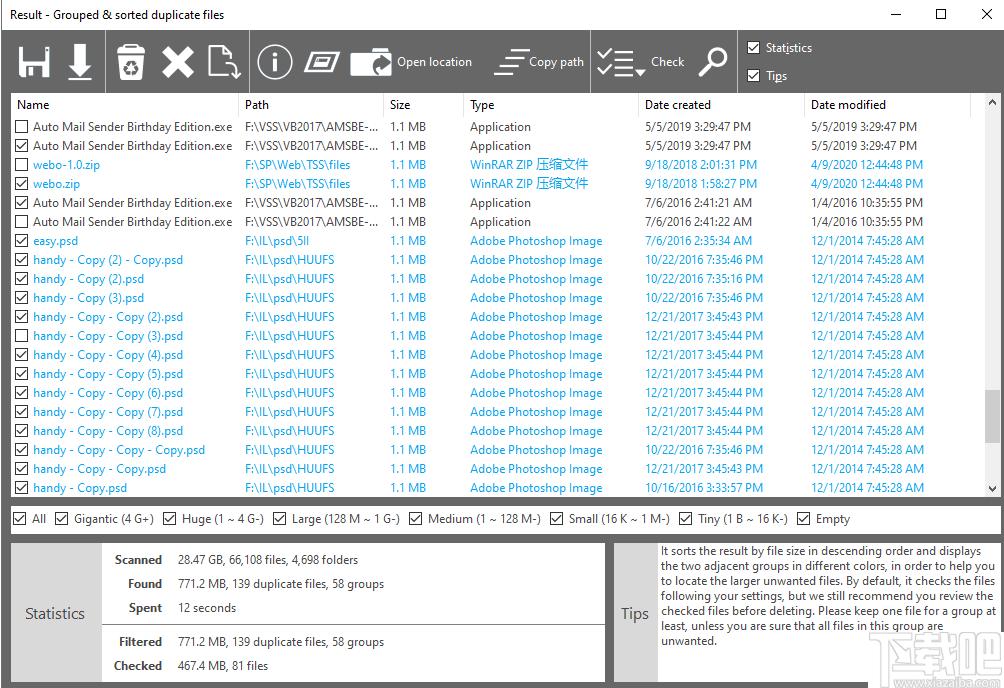
Task: Click the magnifier search icon
Action: (713, 62)
